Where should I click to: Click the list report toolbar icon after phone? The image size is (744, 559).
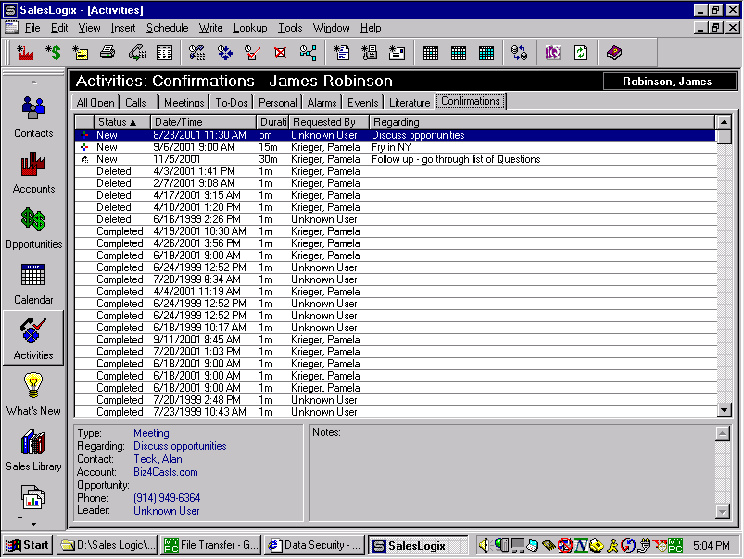[x=165, y=53]
